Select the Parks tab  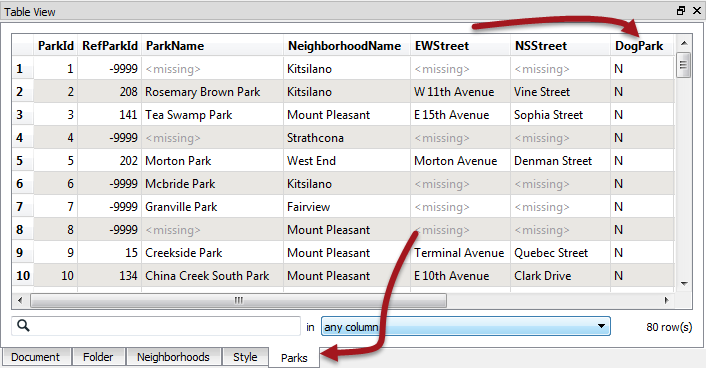tap(294, 358)
